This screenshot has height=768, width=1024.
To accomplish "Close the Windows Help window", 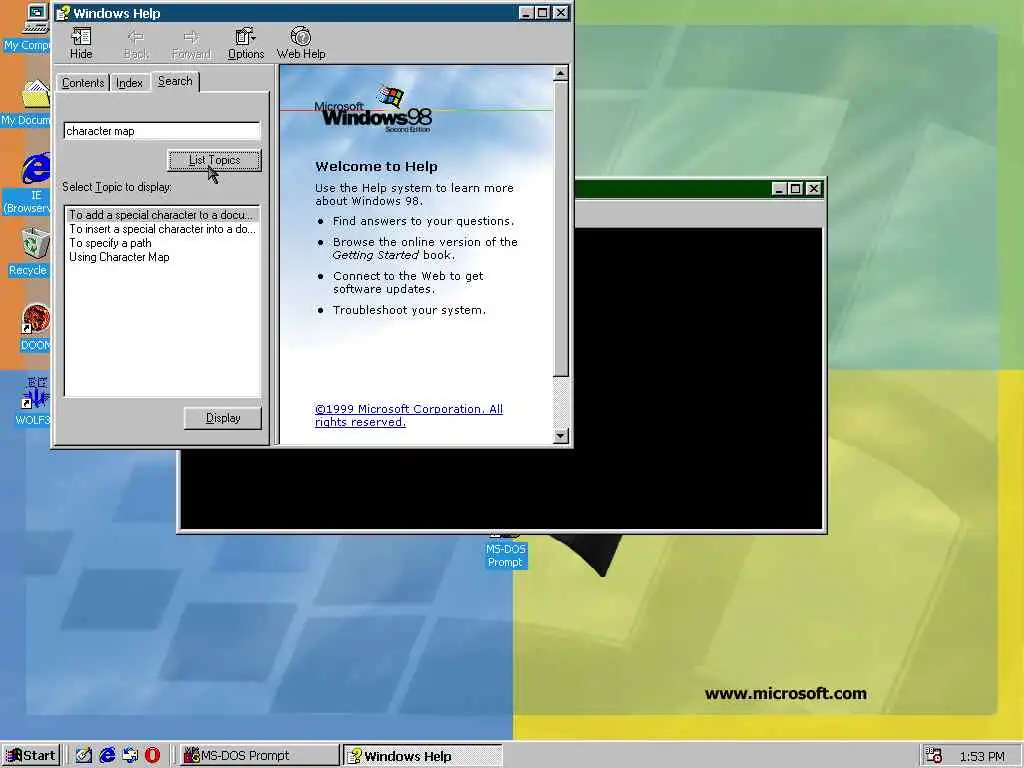I will (561, 12).
